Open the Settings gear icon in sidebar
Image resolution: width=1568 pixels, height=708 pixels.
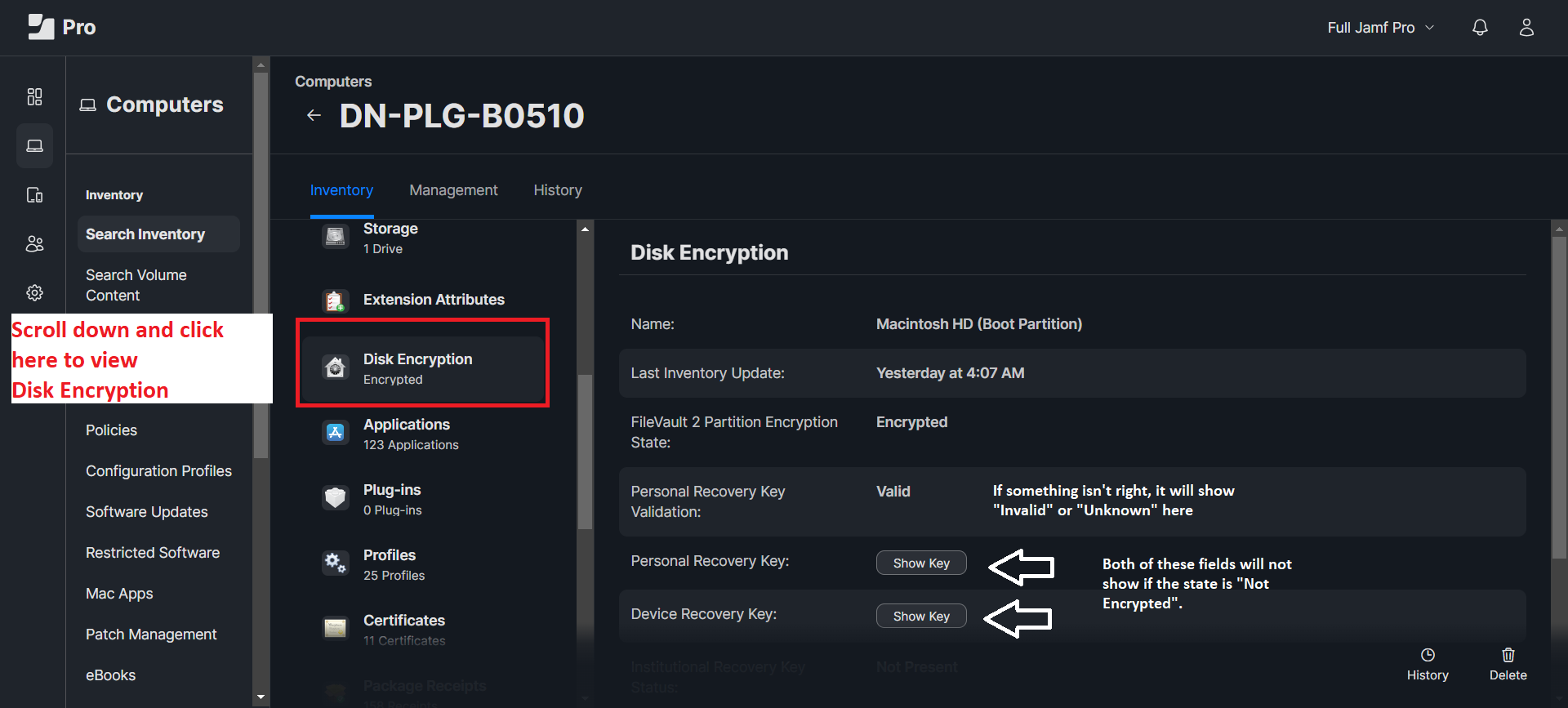[34, 292]
